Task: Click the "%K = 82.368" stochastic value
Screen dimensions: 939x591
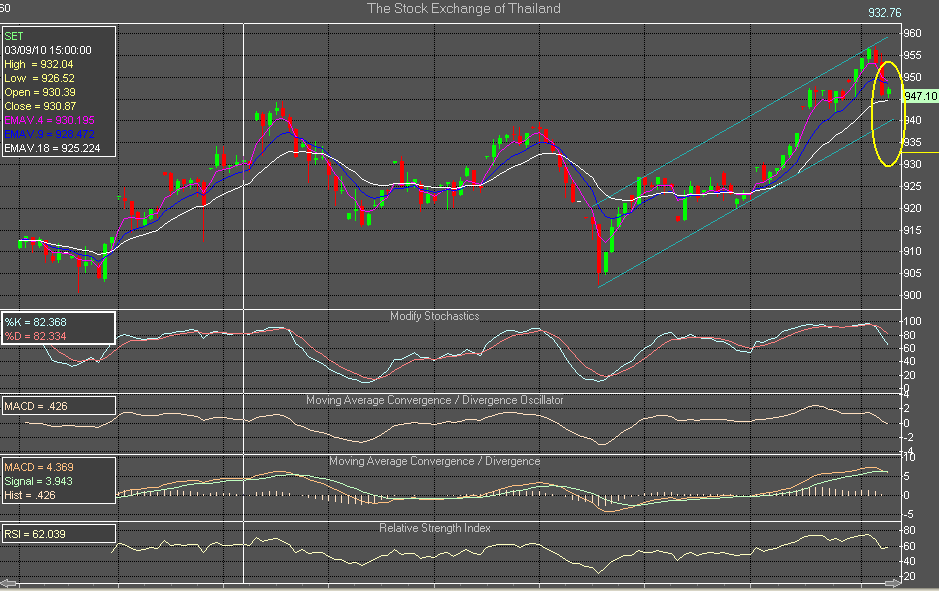Action: (x=35, y=322)
